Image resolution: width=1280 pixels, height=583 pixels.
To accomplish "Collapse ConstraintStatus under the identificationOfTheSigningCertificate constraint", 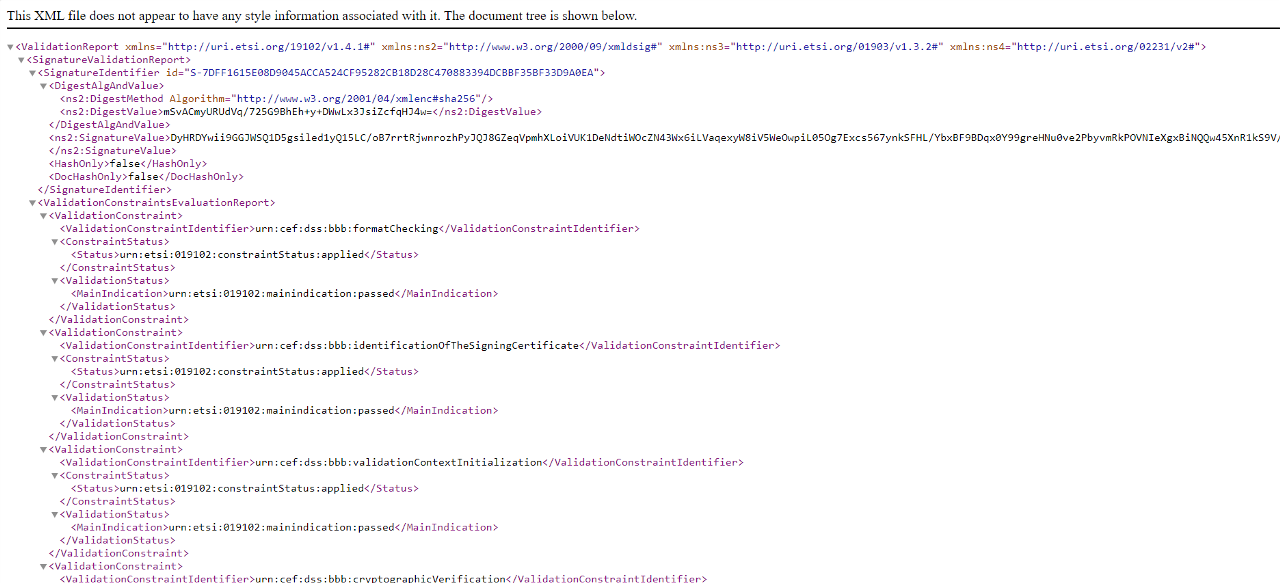I will click(55, 359).
